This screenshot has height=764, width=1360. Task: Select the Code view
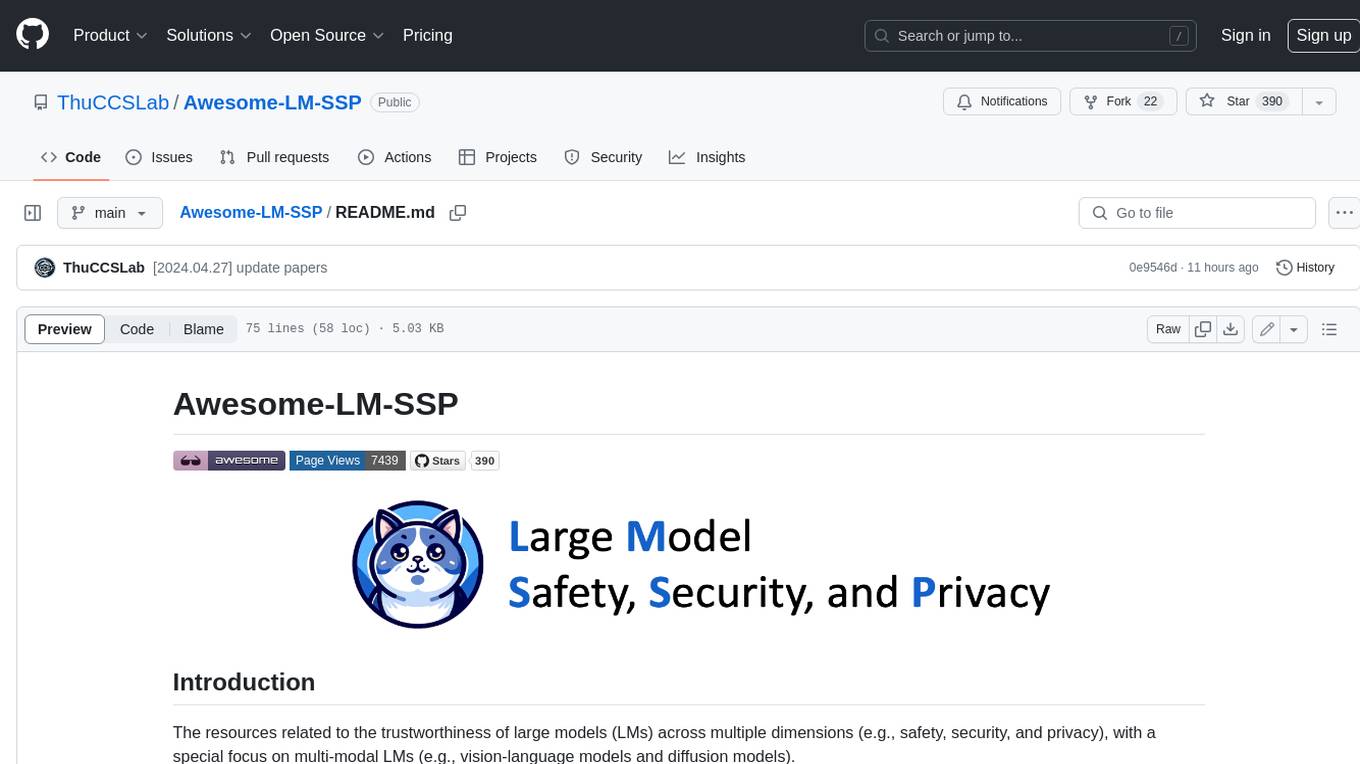pyautogui.click(x=137, y=329)
